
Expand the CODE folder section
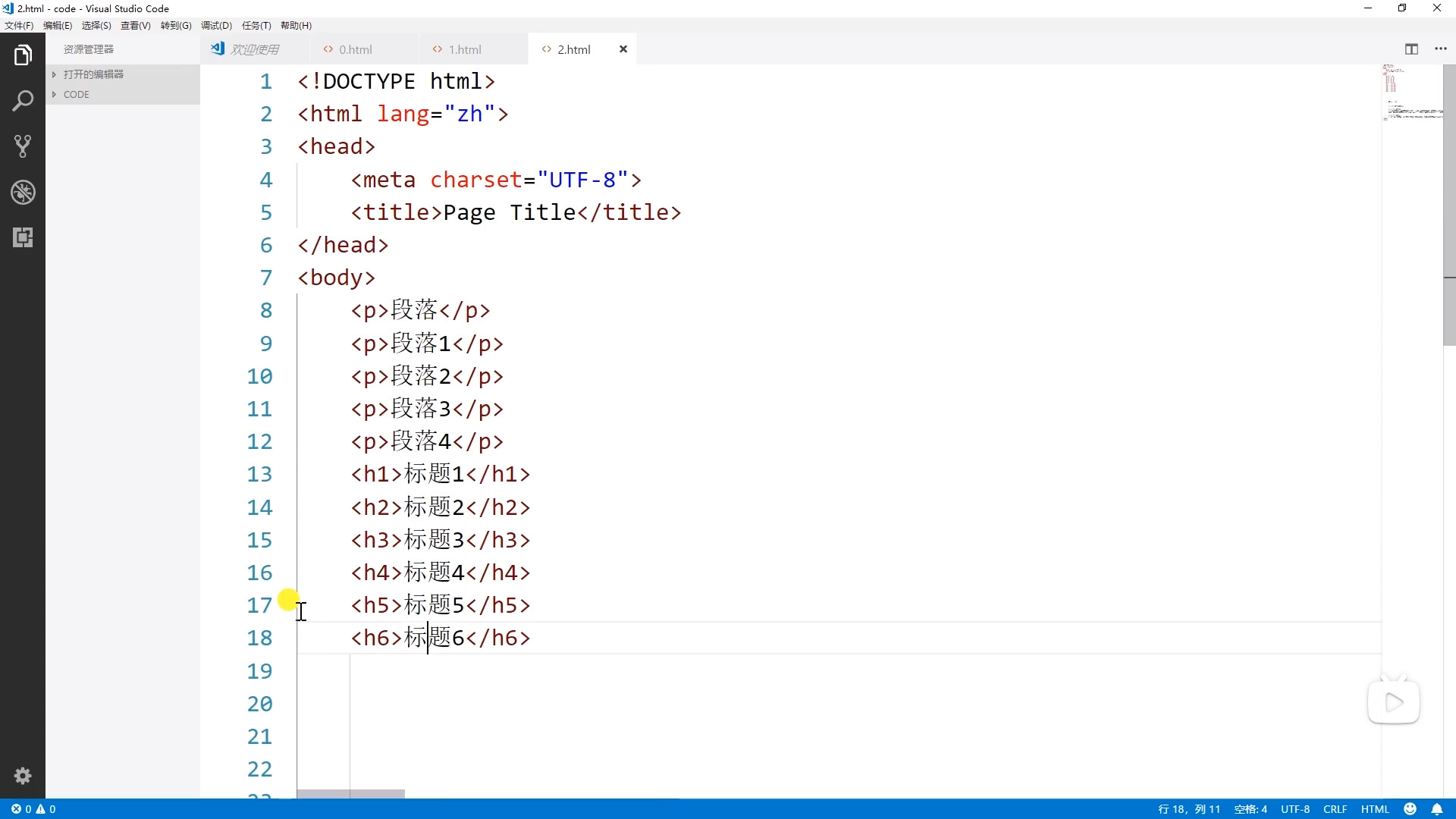click(x=76, y=95)
